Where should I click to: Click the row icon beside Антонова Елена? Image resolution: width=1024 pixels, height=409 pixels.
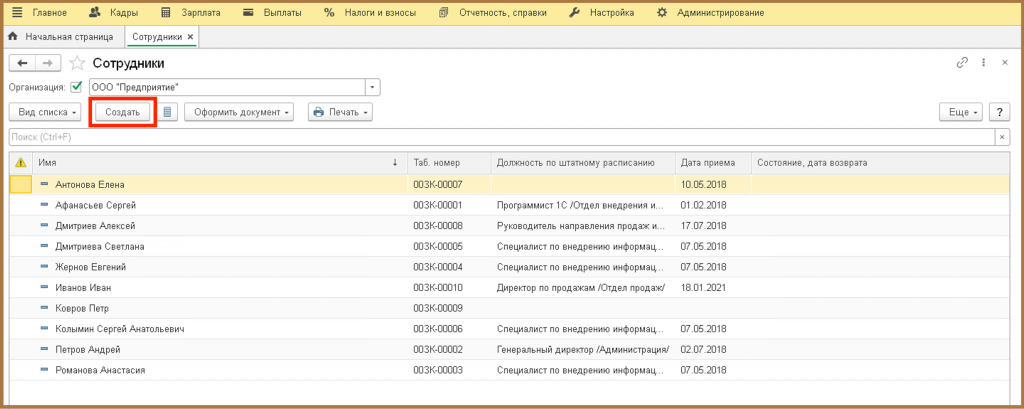pos(44,185)
